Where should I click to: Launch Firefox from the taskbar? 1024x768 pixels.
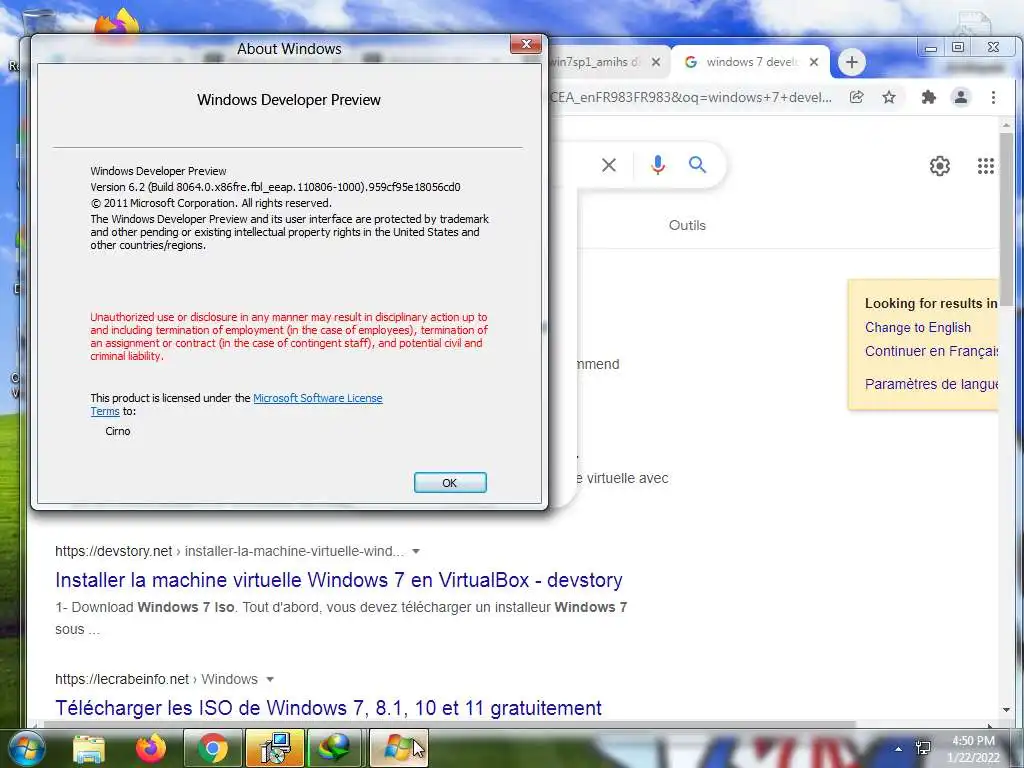150,748
